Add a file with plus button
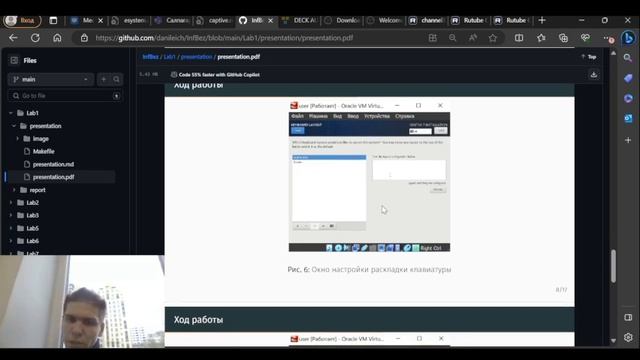Image resolution: width=640 pixels, height=360 pixels. (x=104, y=79)
